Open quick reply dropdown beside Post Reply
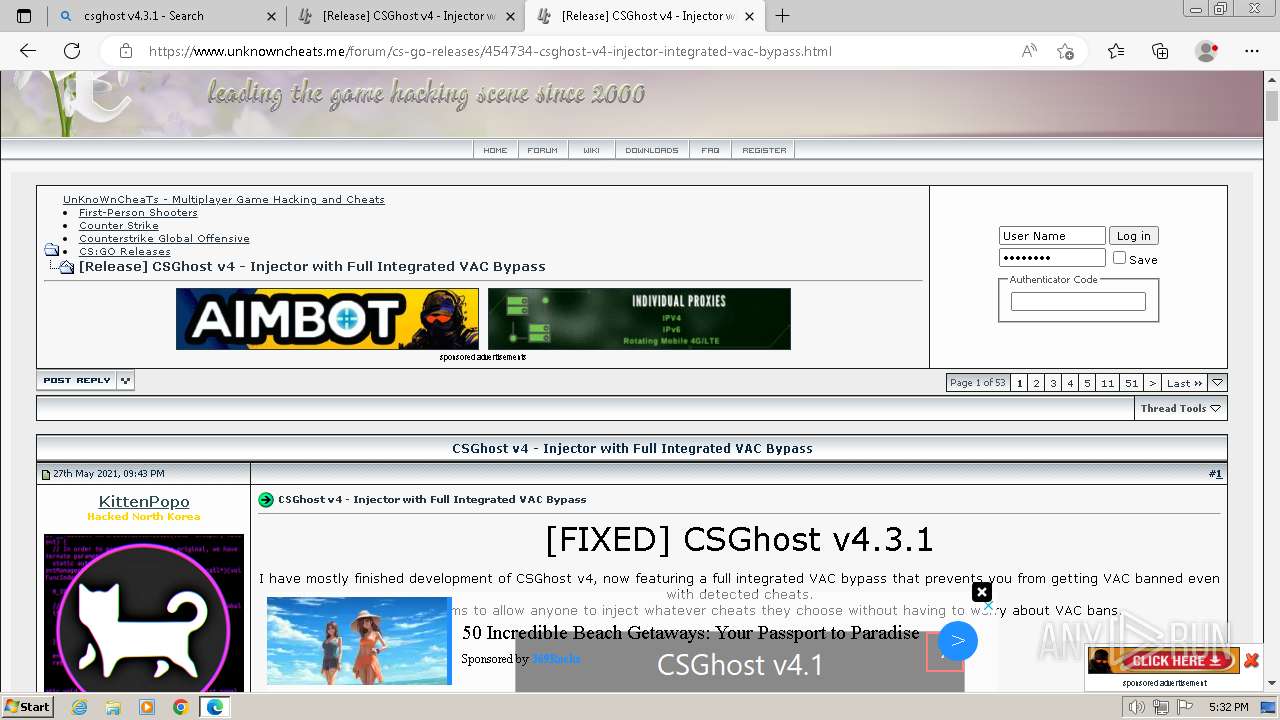 pyautogui.click(x=126, y=380)
